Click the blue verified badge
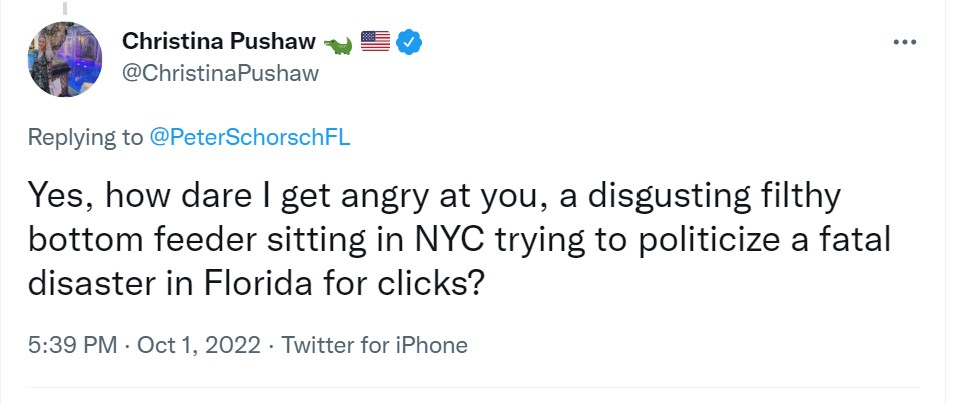This screenshot has width=953, height=404. pos(410,42)
